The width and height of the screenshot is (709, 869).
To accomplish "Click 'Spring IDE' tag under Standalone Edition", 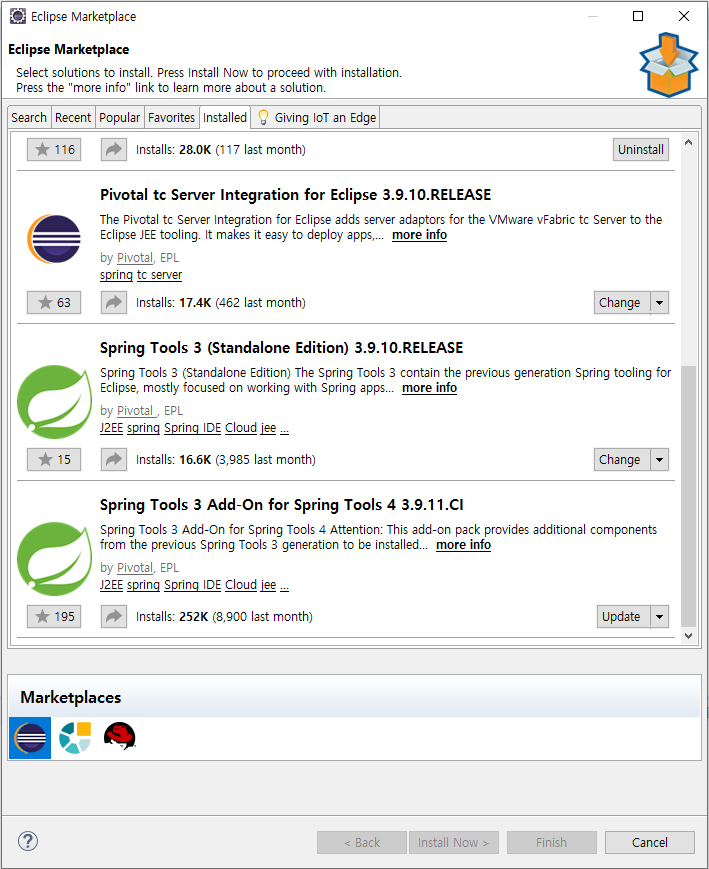I will 192,428.
